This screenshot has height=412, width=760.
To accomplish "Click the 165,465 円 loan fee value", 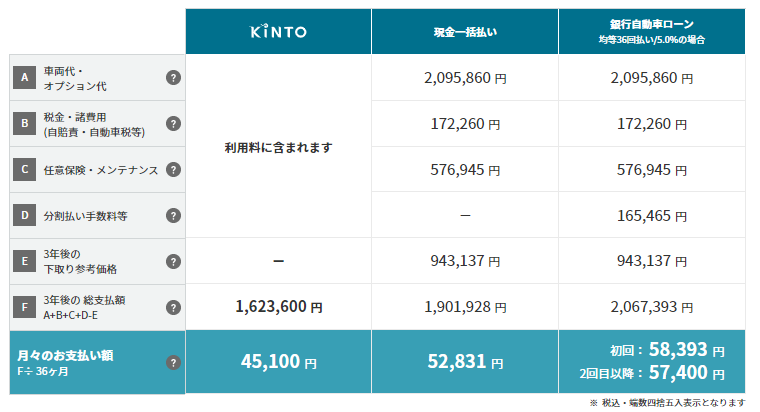I will [x=651, y=216].
